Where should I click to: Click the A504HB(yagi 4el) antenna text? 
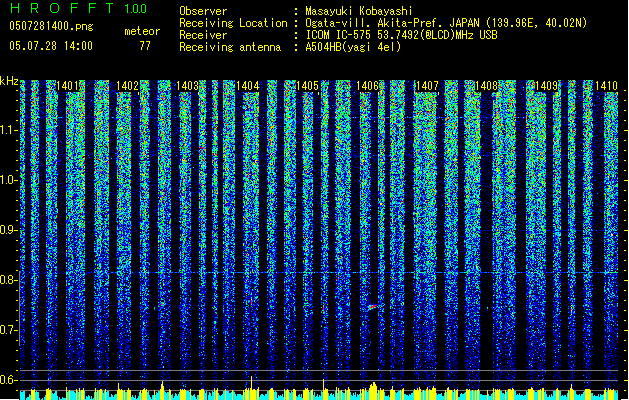click(353, 47)
